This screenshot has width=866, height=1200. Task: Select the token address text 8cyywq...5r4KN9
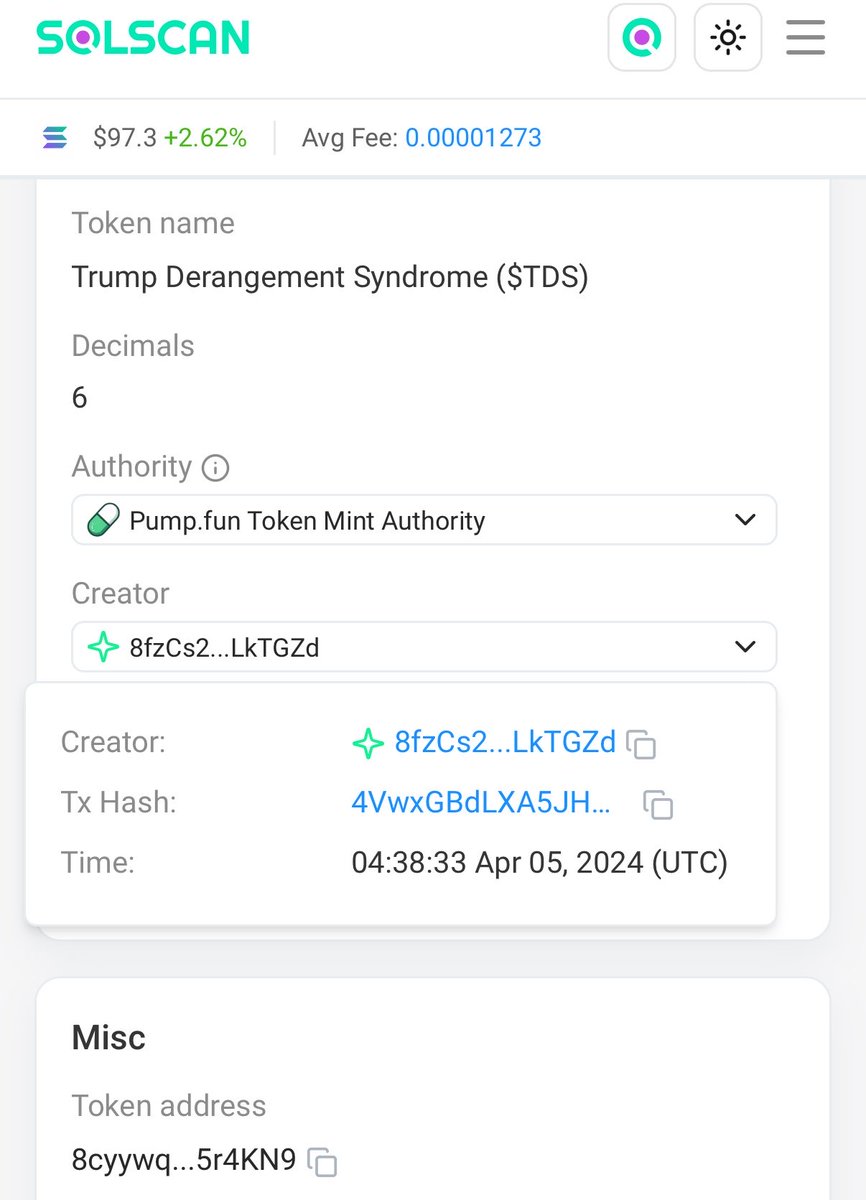(184, 1160)
